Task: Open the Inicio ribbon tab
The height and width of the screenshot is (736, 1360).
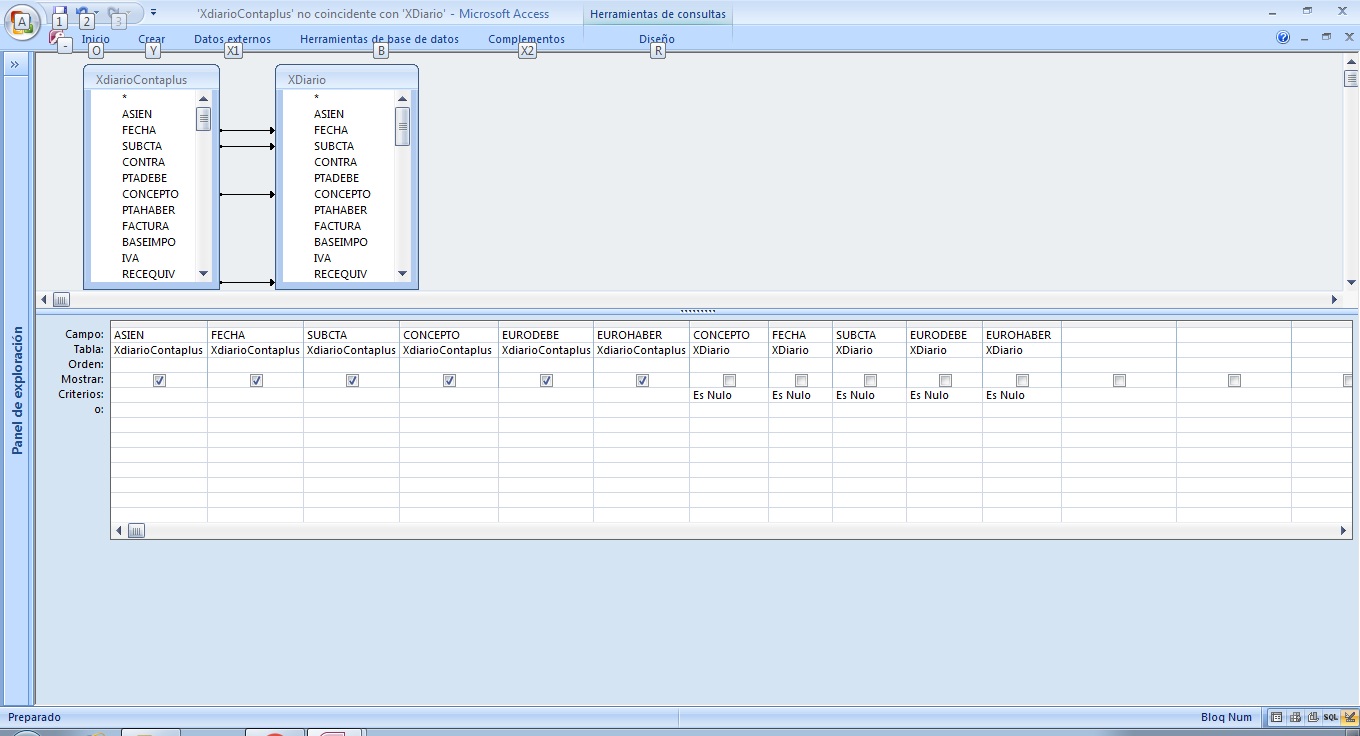Action: pos(96,39)
